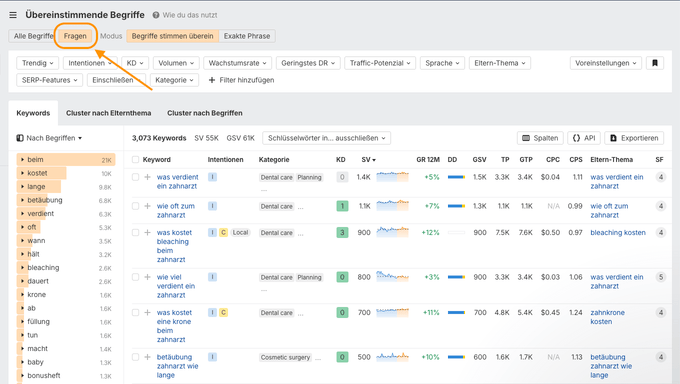The height and width of the screenshot is (384, 680).
Task: Open the Geringstes DR dropdown
Action: coord(308,63)
